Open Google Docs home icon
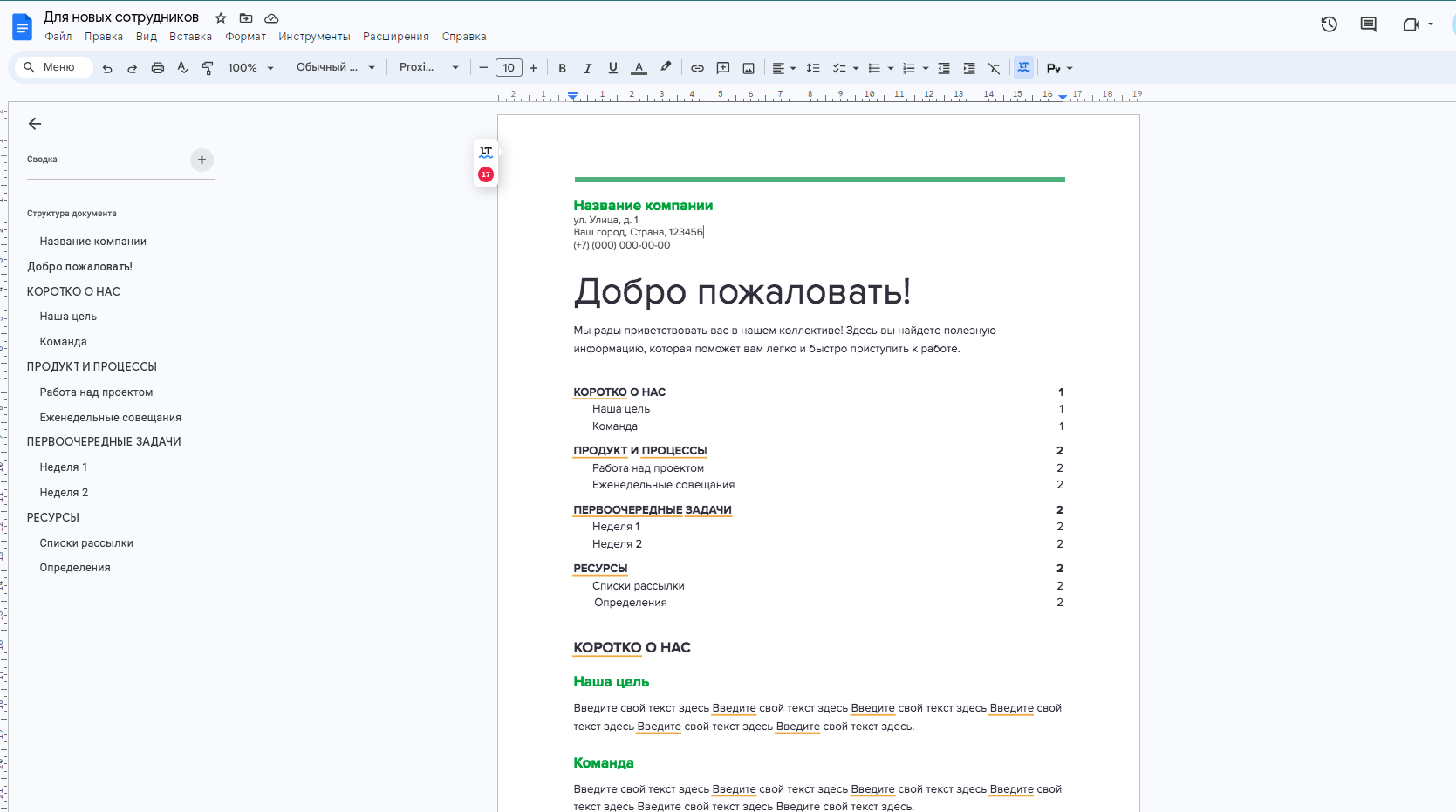 pyautogui.click(x=22, y=27)
